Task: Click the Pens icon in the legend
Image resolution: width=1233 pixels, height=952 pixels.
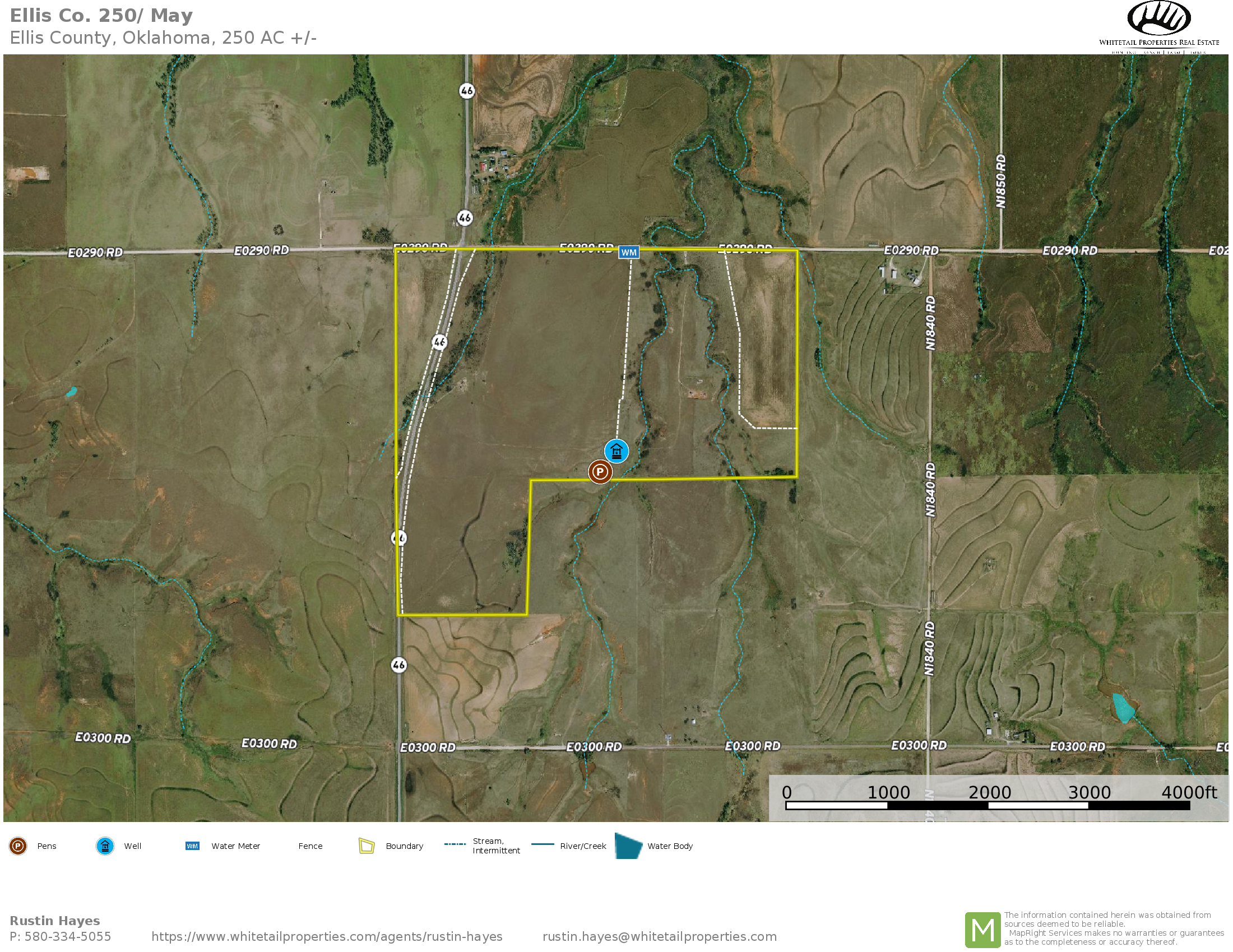Action: click(x=18, y=846)
